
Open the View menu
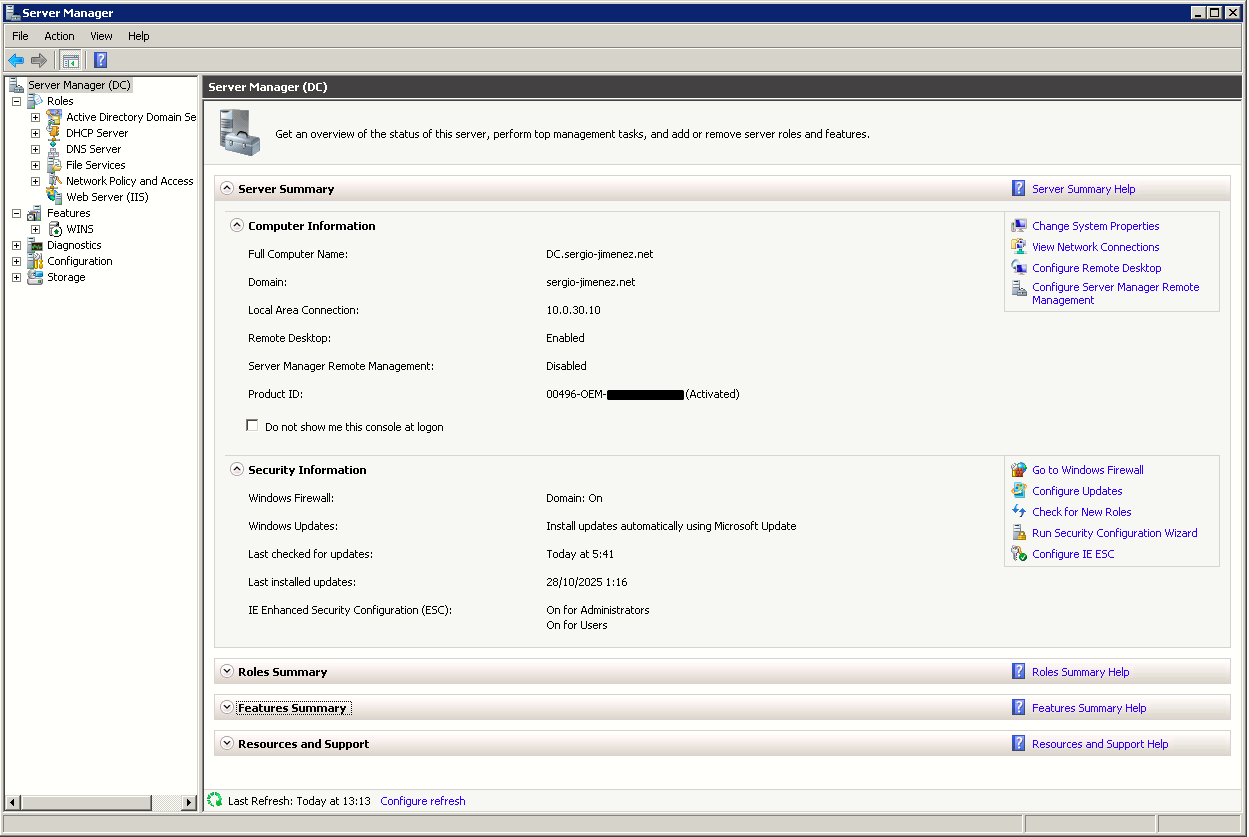tap(101, 36)
